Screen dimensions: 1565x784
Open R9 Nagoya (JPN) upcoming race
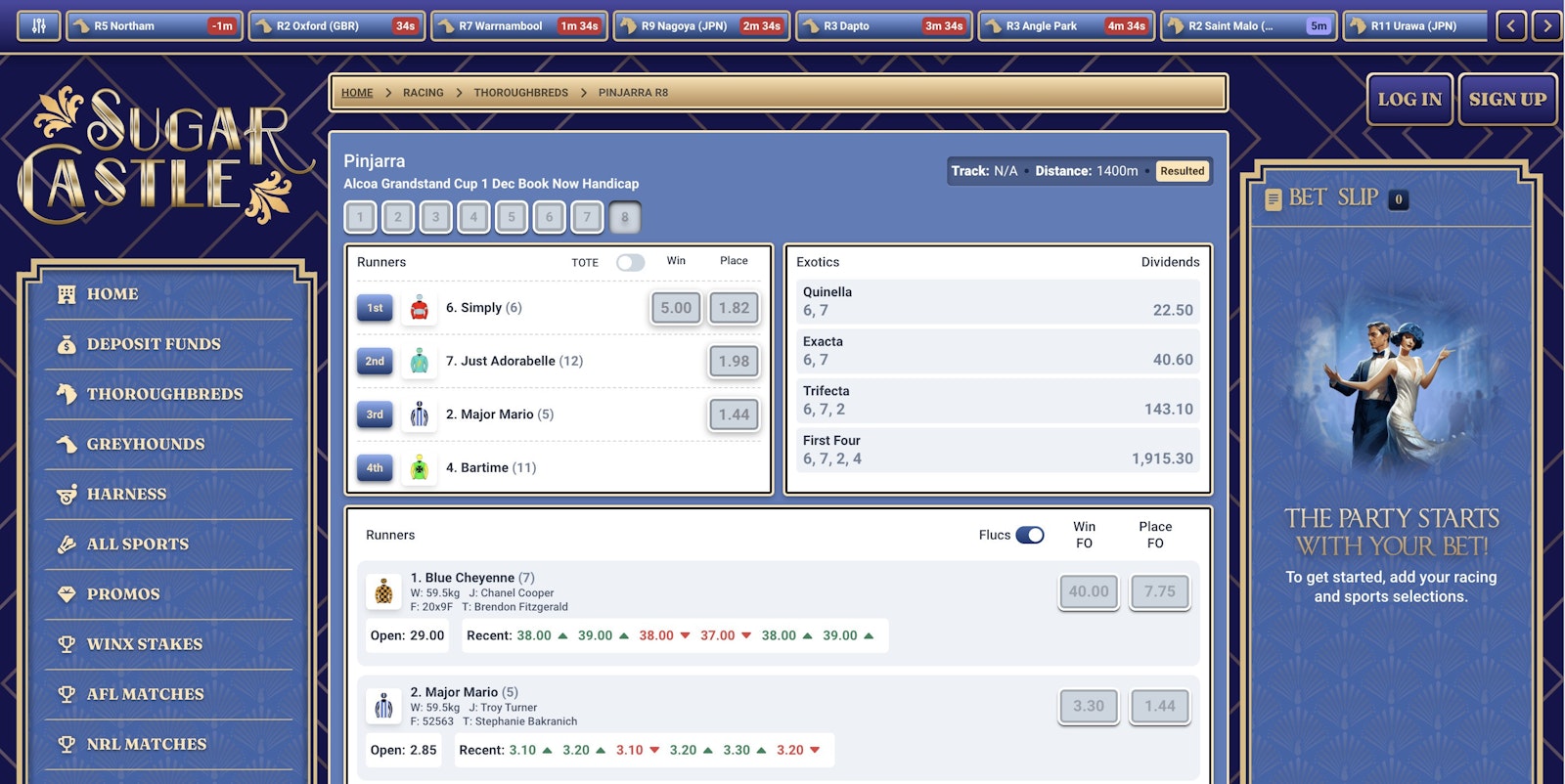[702, 26]
